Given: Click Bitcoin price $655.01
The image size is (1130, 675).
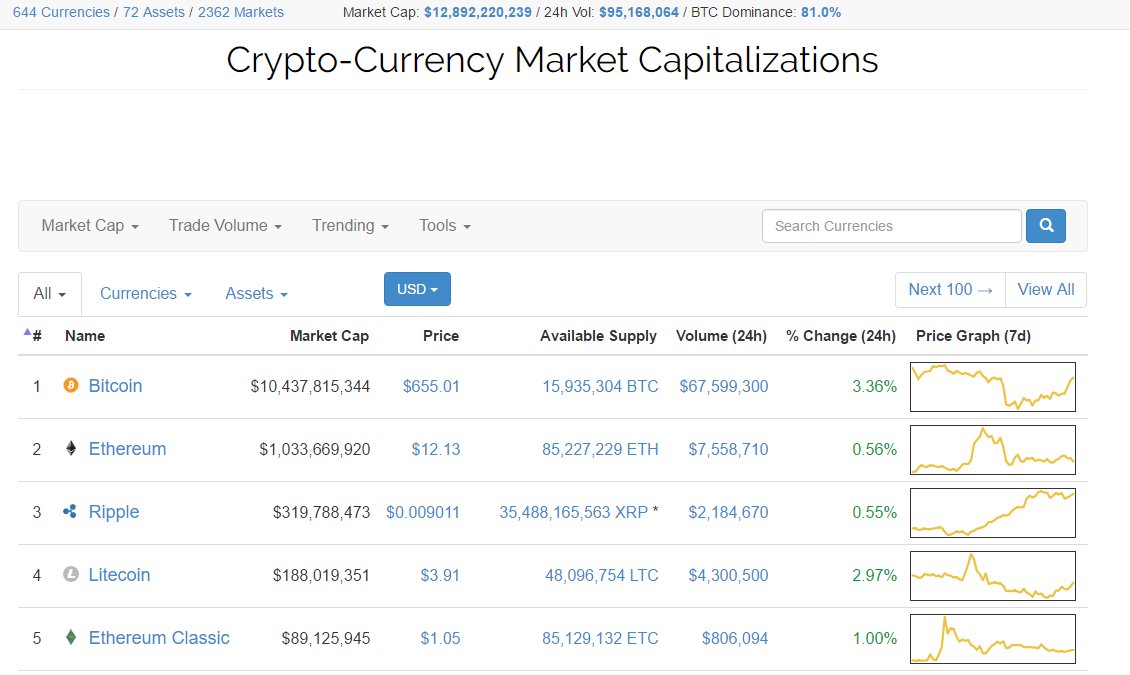Looking at the screenshot, I should [x=431, y=386].
